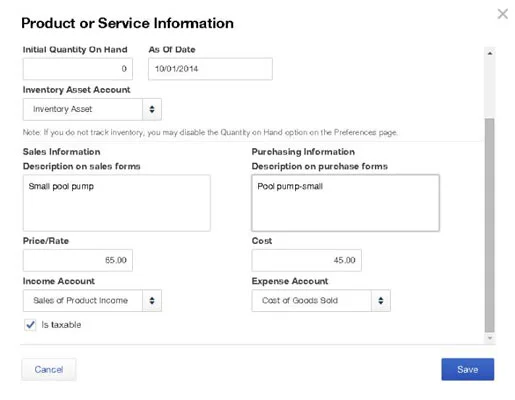Viewport: 515px width, 400px height.
Task: Click the Income Account dropdown arrows
Action: tap(152, 301)
